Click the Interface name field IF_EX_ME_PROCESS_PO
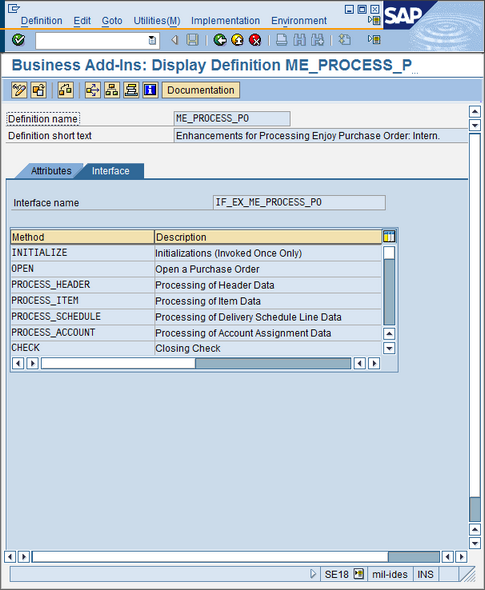Image resolution: width=485 pixels, height=590 pixels. 300,202
